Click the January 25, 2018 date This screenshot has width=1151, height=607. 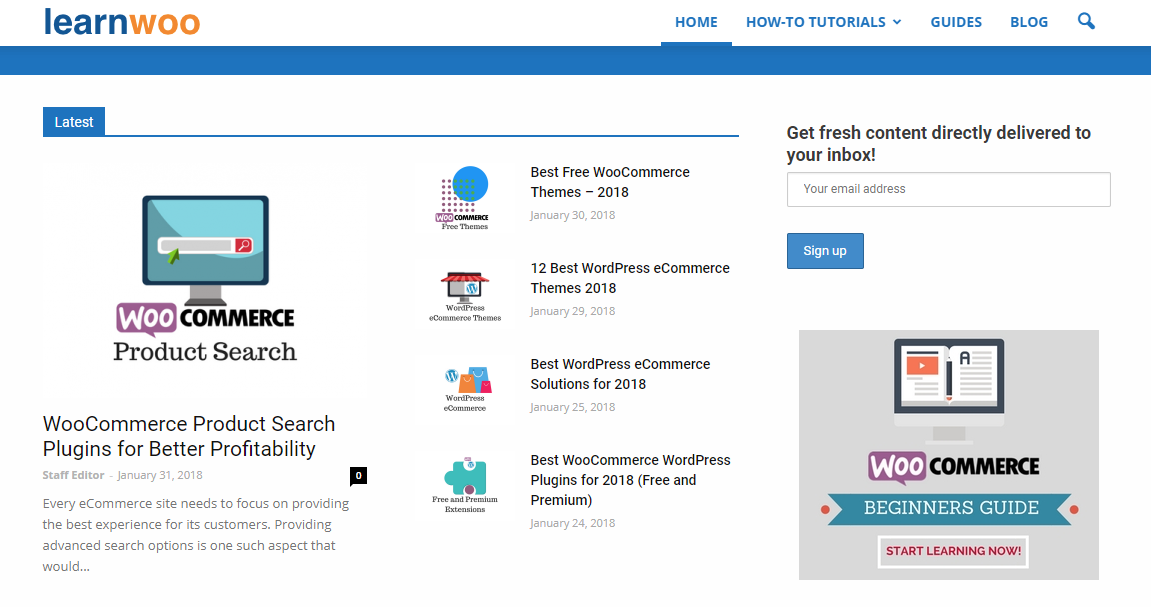[573, 407]
